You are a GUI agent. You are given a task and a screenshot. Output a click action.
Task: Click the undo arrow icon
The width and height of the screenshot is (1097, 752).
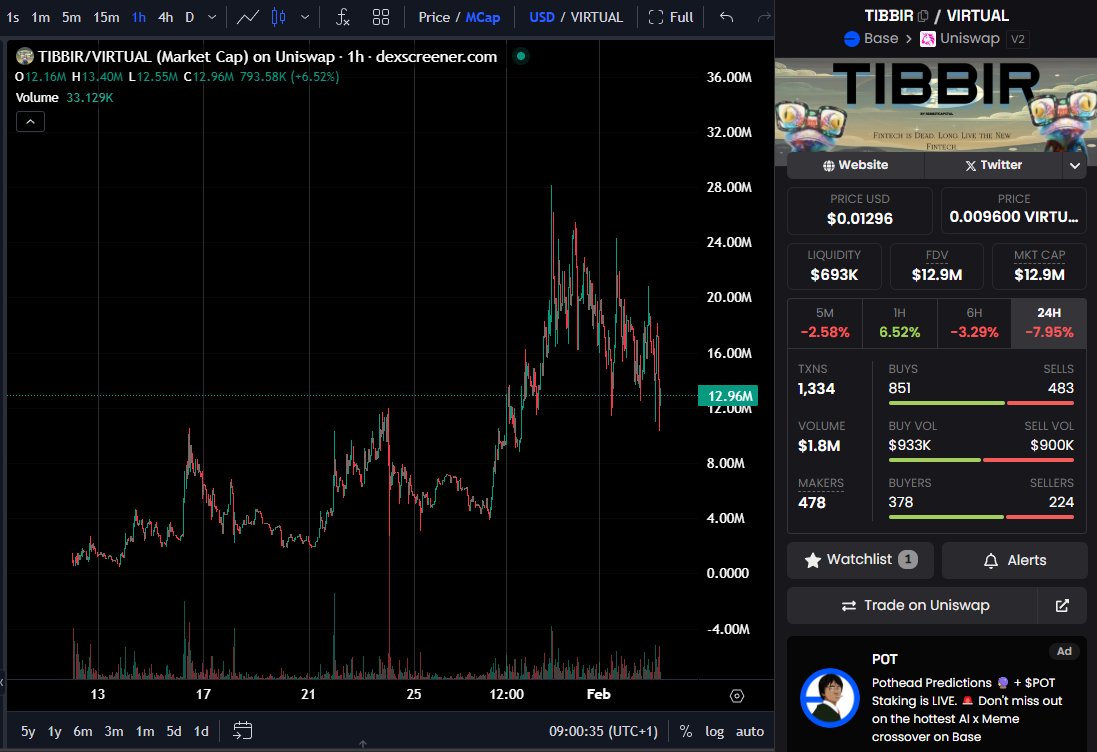(x=727, y=17)
